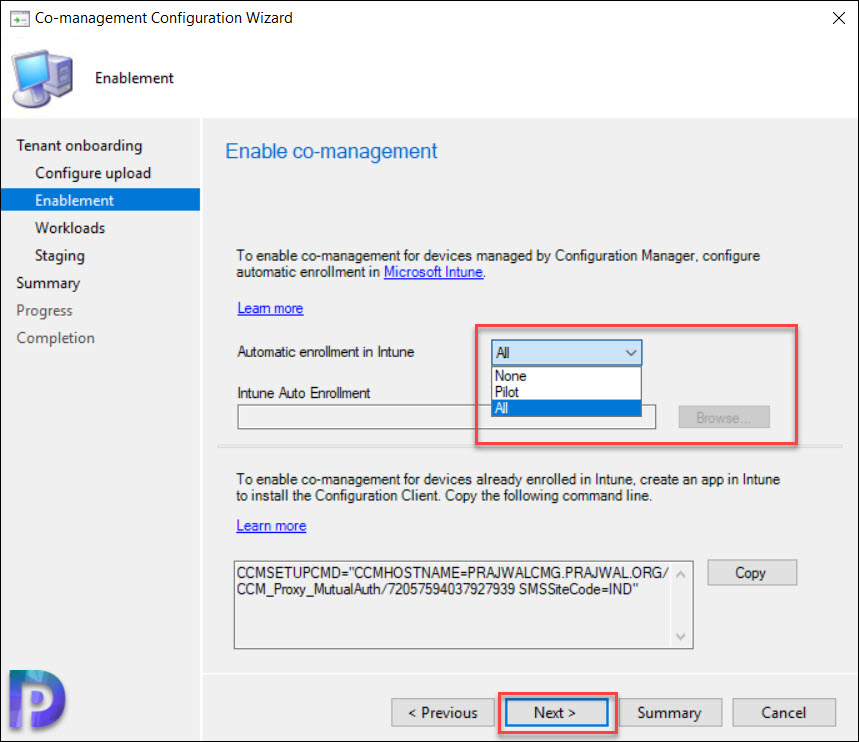Select the Enablement step in sidebar

click(x=100, y=200)
